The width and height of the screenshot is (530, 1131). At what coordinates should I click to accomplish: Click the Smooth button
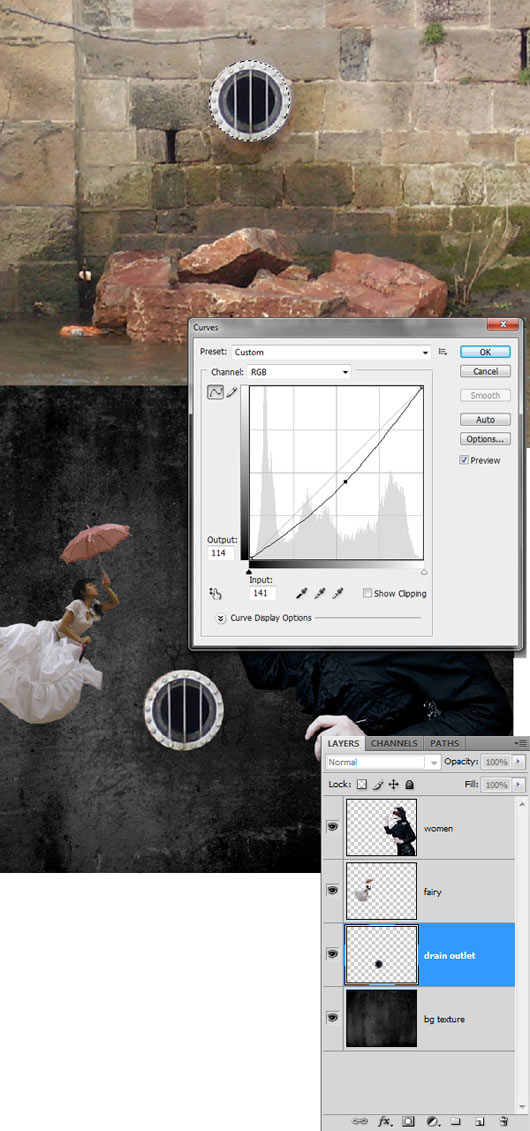[x=485, y=395]
